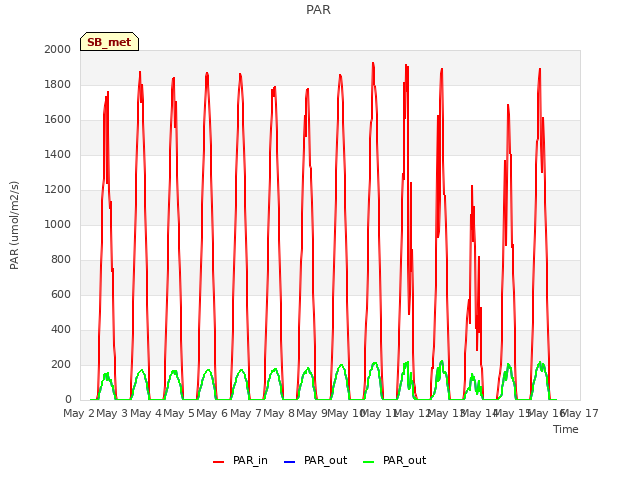The height and width of the screenshot is (480, 640).
Task: Click the SB_met annotation box
Action: tap(109, 42)
